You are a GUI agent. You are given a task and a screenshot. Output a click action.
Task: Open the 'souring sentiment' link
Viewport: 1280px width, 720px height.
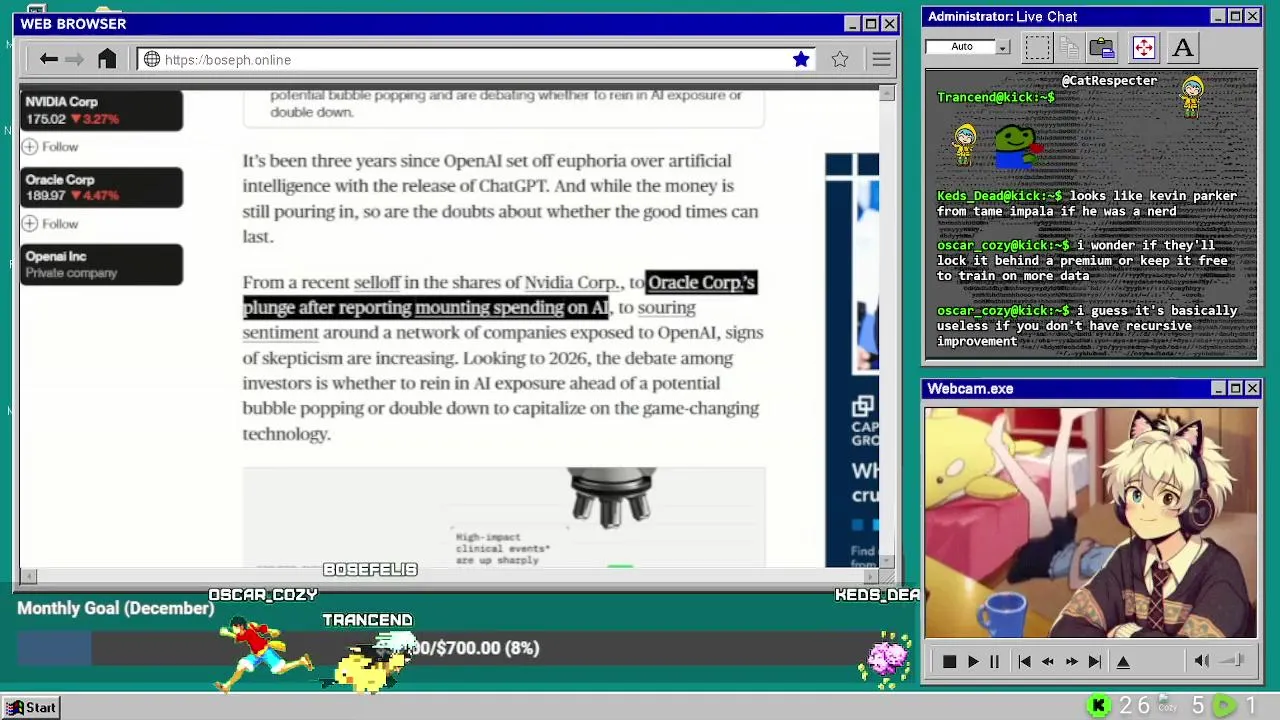(x=666, y=307)
